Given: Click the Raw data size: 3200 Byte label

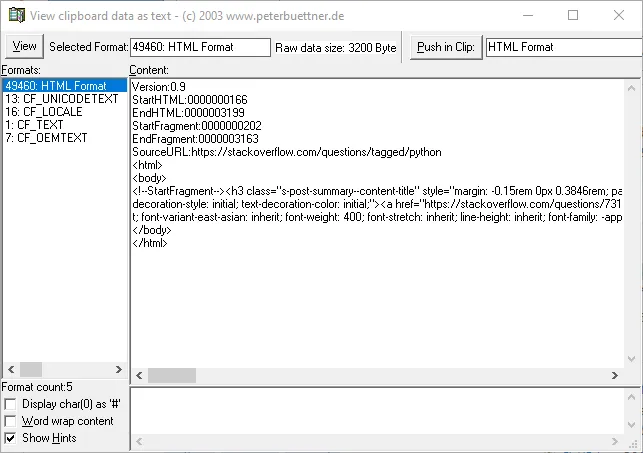Looking at the screenshot, I should point(335,48).
